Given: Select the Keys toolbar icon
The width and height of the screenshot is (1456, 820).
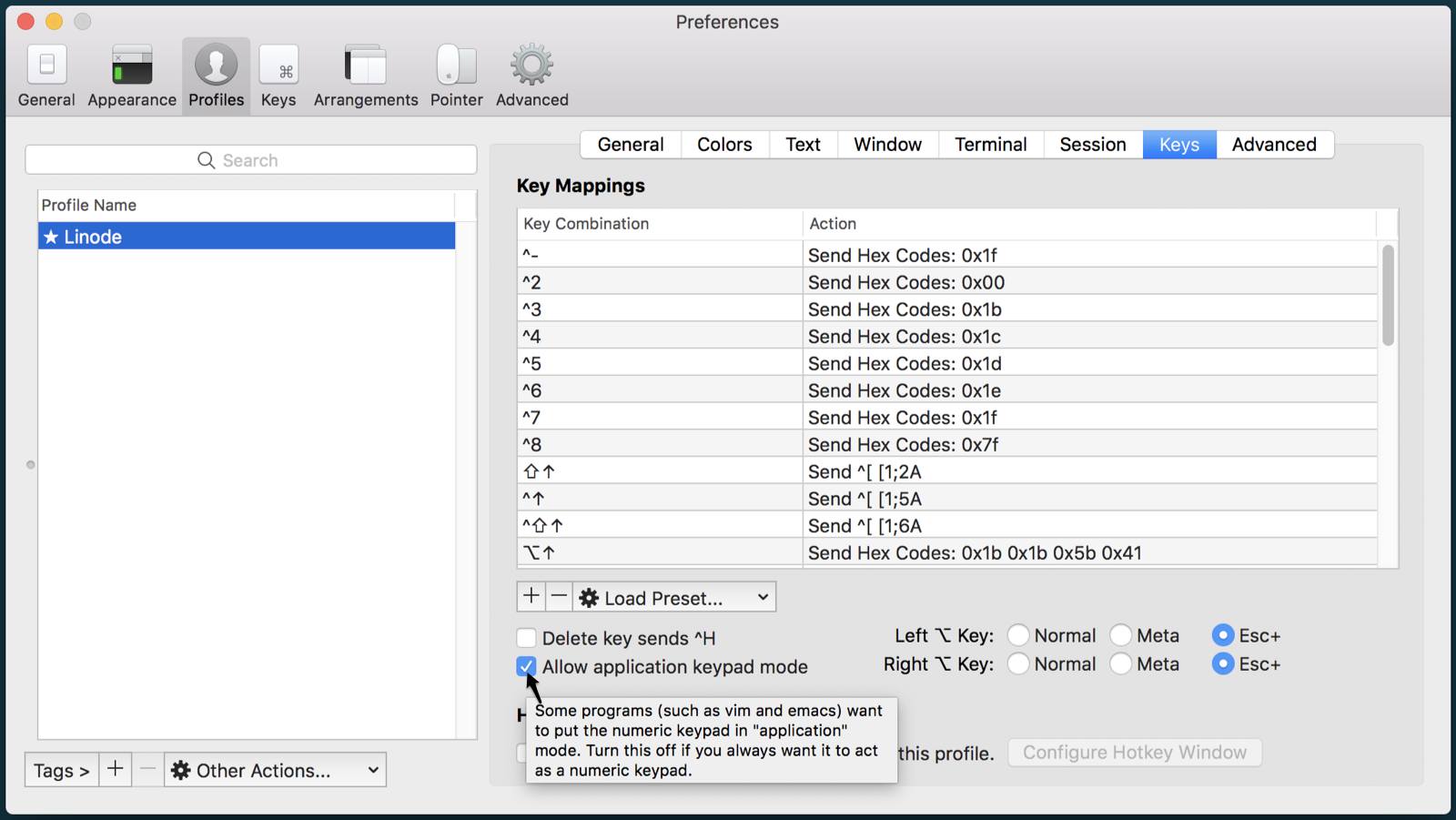Looking at the screenshot, I should pyautogui.click(x=278, y=76).
